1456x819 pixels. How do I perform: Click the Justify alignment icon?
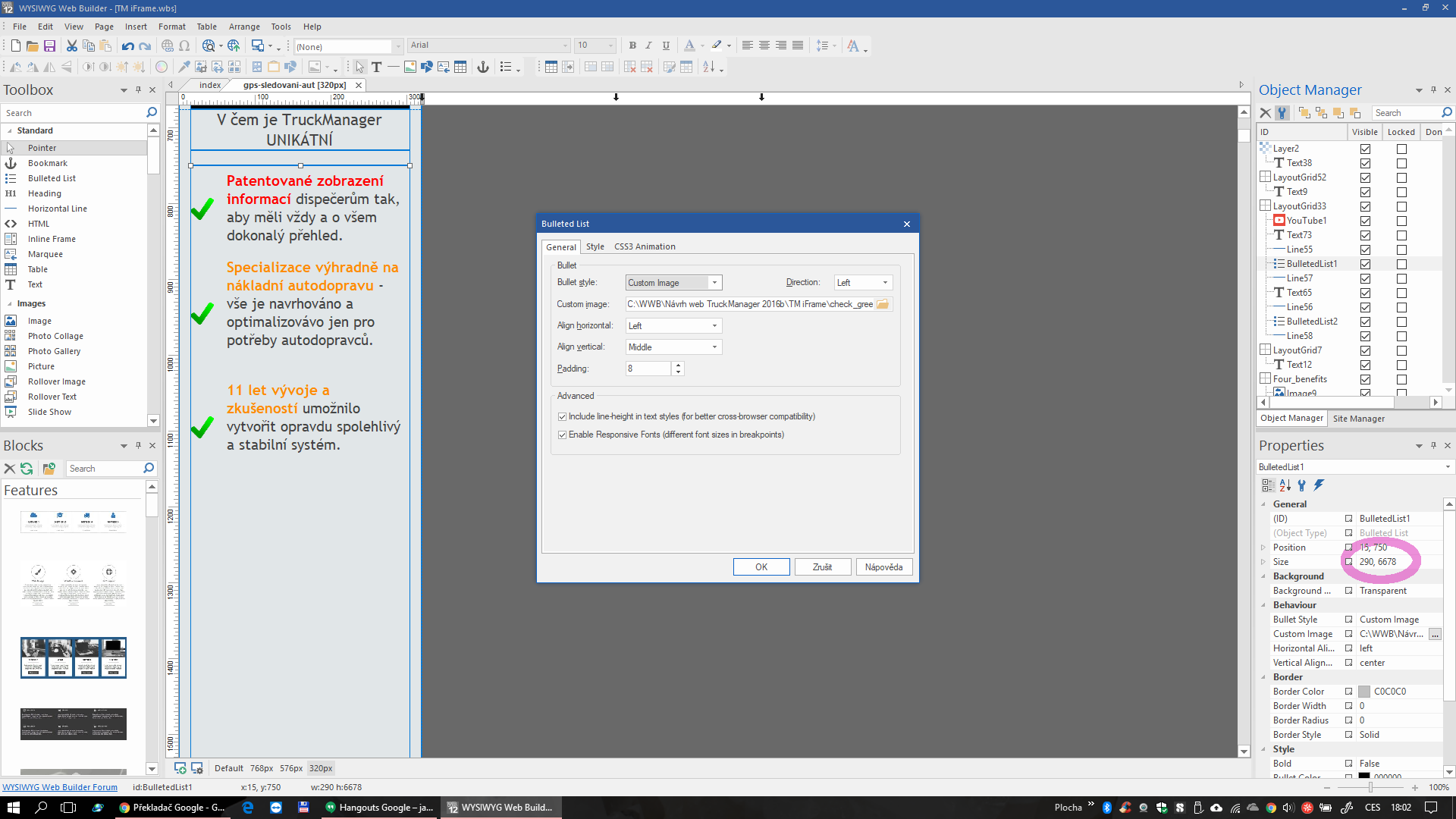tap(798, 45)
